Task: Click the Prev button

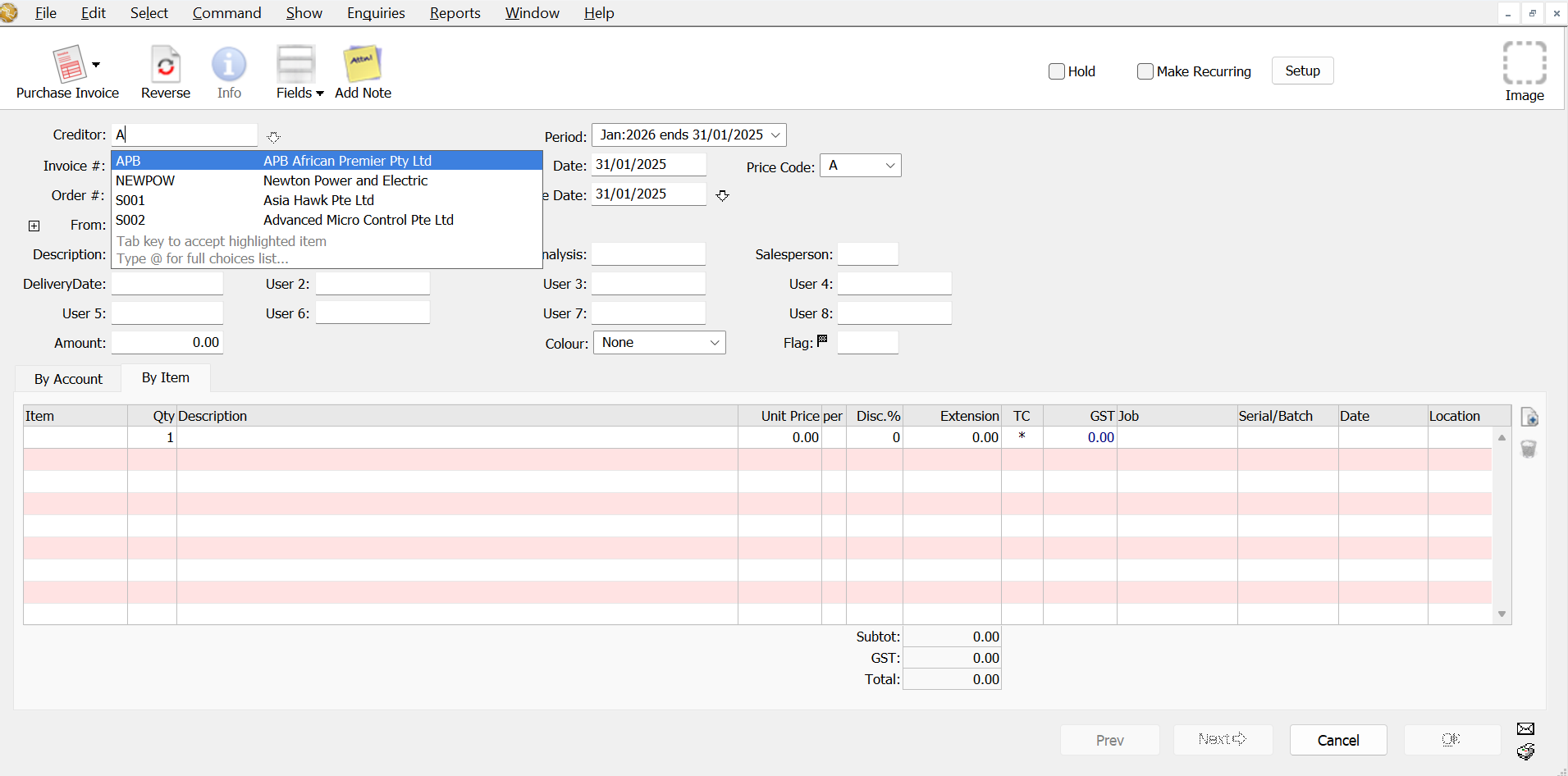Action: coord(1110,740)
